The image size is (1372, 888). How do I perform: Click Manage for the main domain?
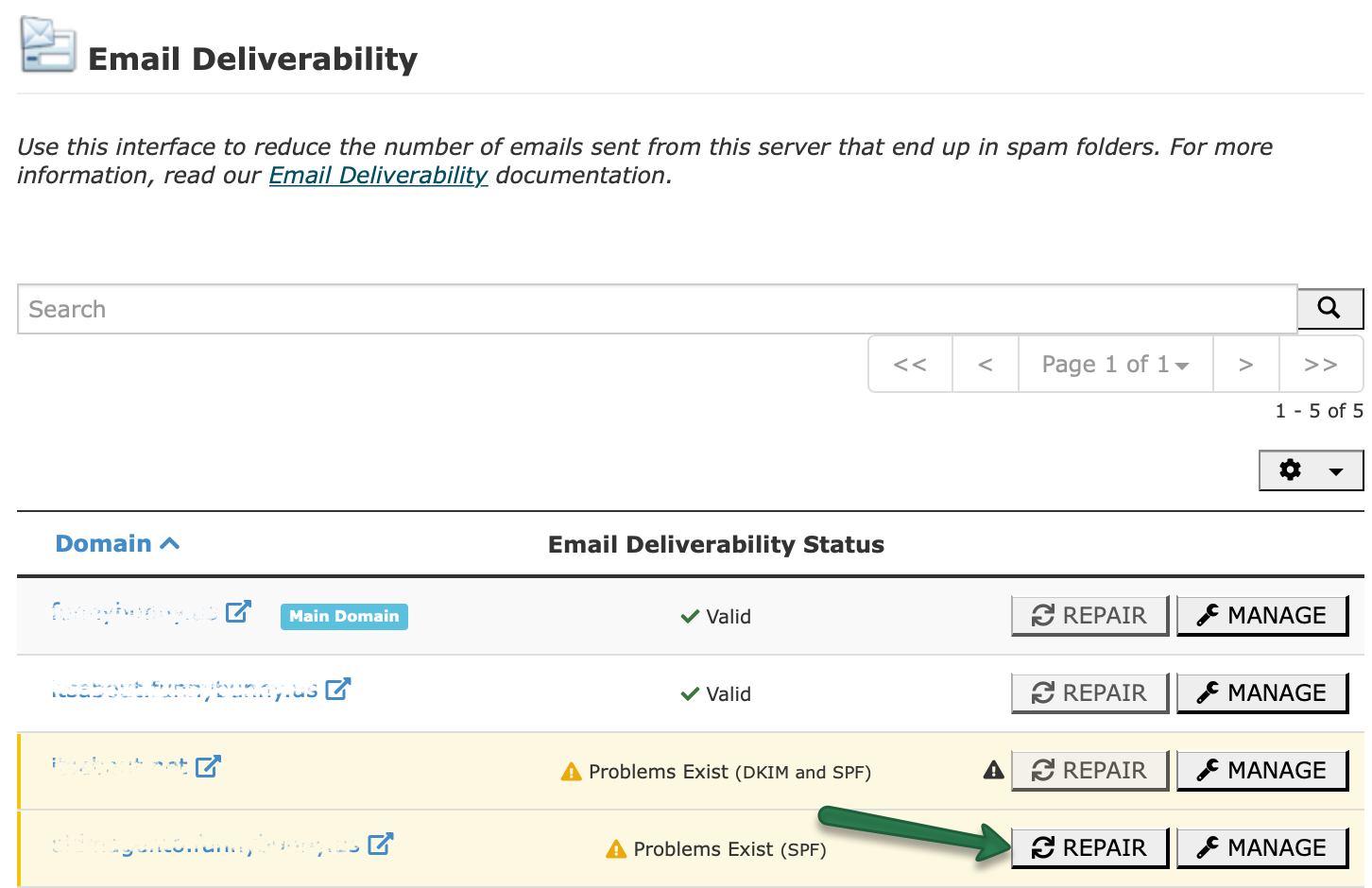(1261, 615)
